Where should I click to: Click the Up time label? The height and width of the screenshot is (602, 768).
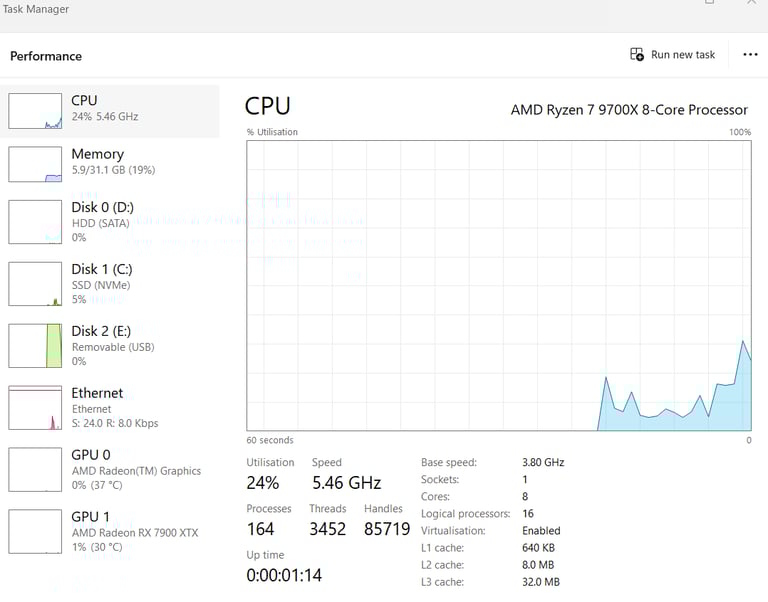[x=265, y=555]
